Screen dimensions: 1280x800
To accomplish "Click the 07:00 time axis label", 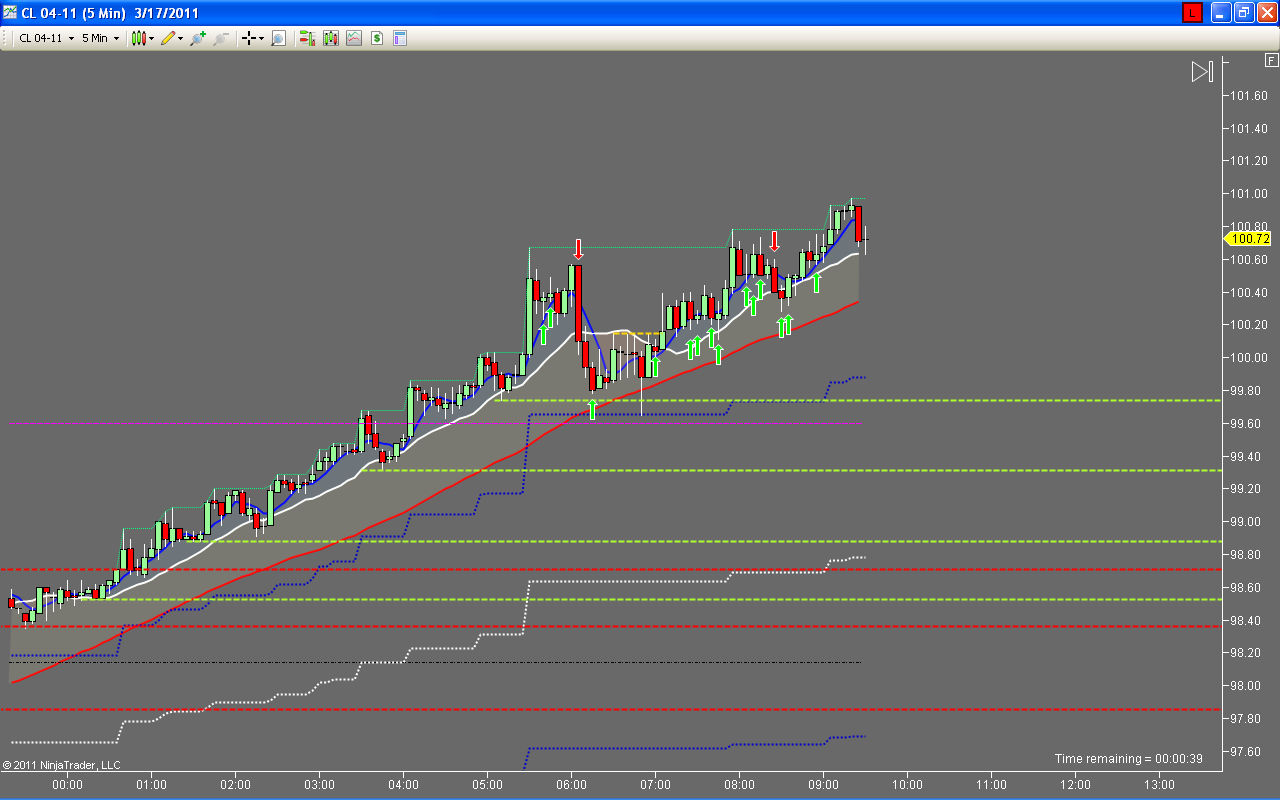I will [x=655, y=785].
